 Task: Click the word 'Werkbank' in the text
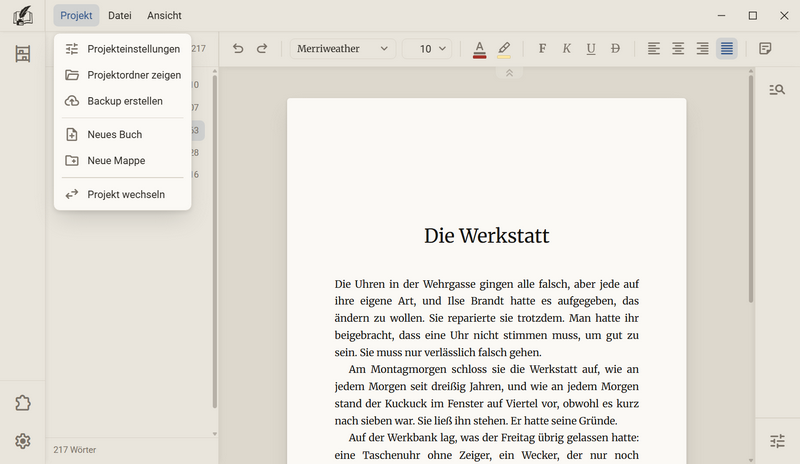410,437
